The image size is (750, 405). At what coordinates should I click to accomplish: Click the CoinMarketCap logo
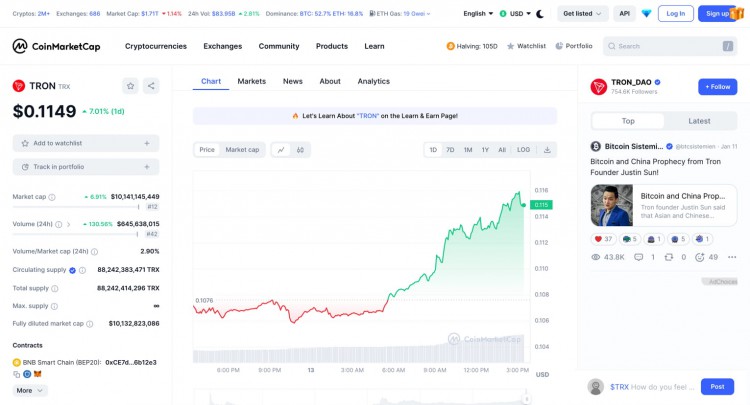tap(56, 46)
